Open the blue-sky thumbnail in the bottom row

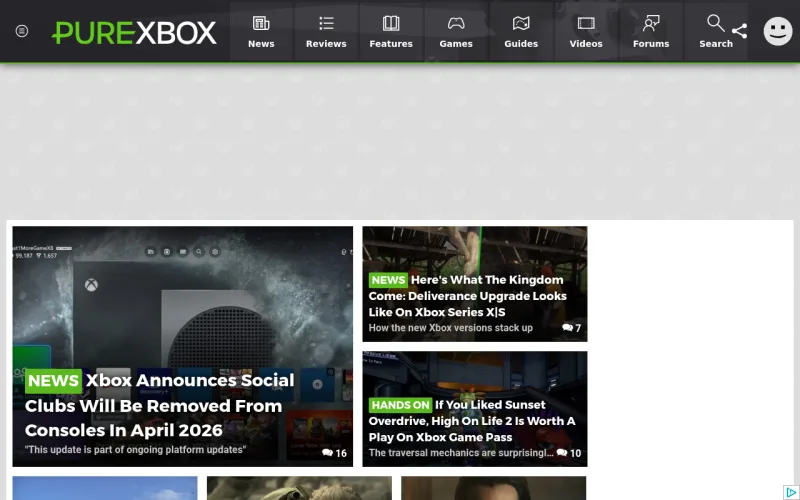click(105, 488)
